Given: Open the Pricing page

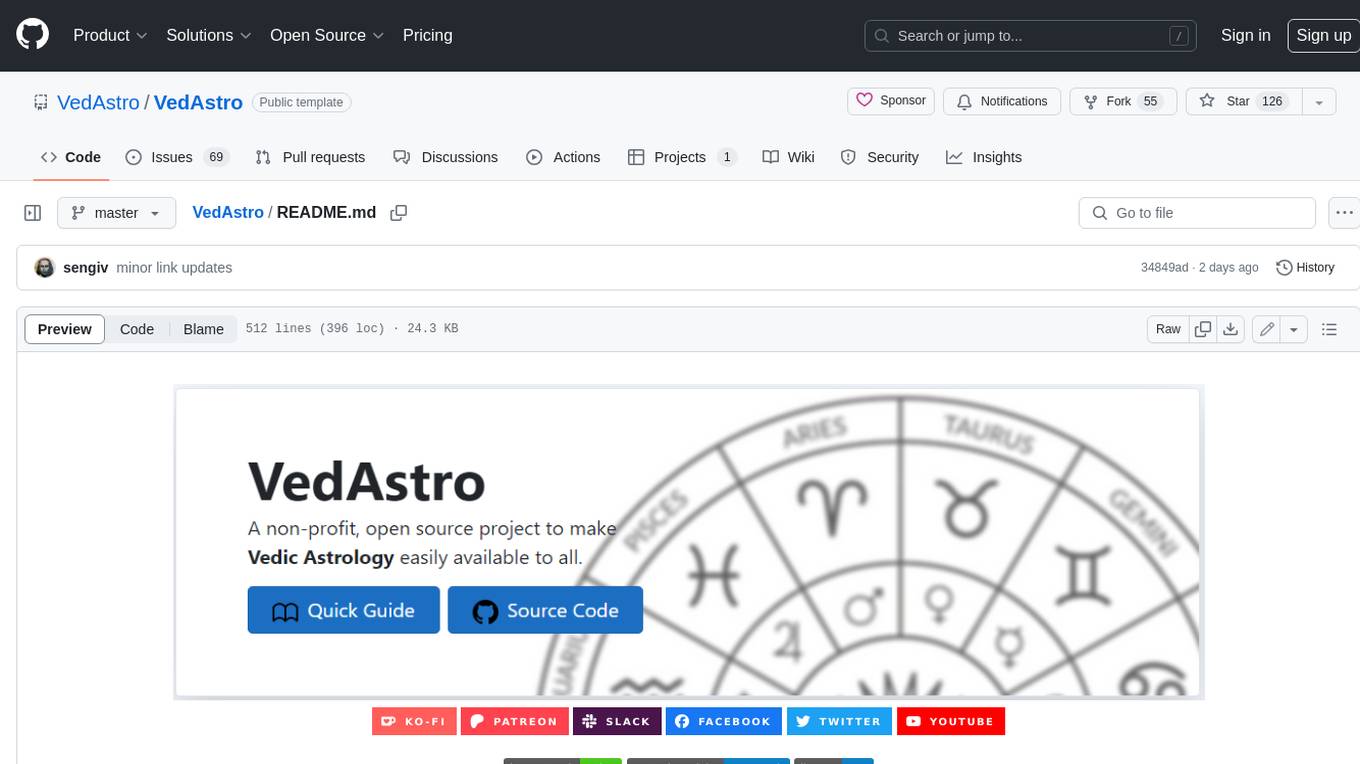Looking at the screenshot, I should click(x=427, y=35).
